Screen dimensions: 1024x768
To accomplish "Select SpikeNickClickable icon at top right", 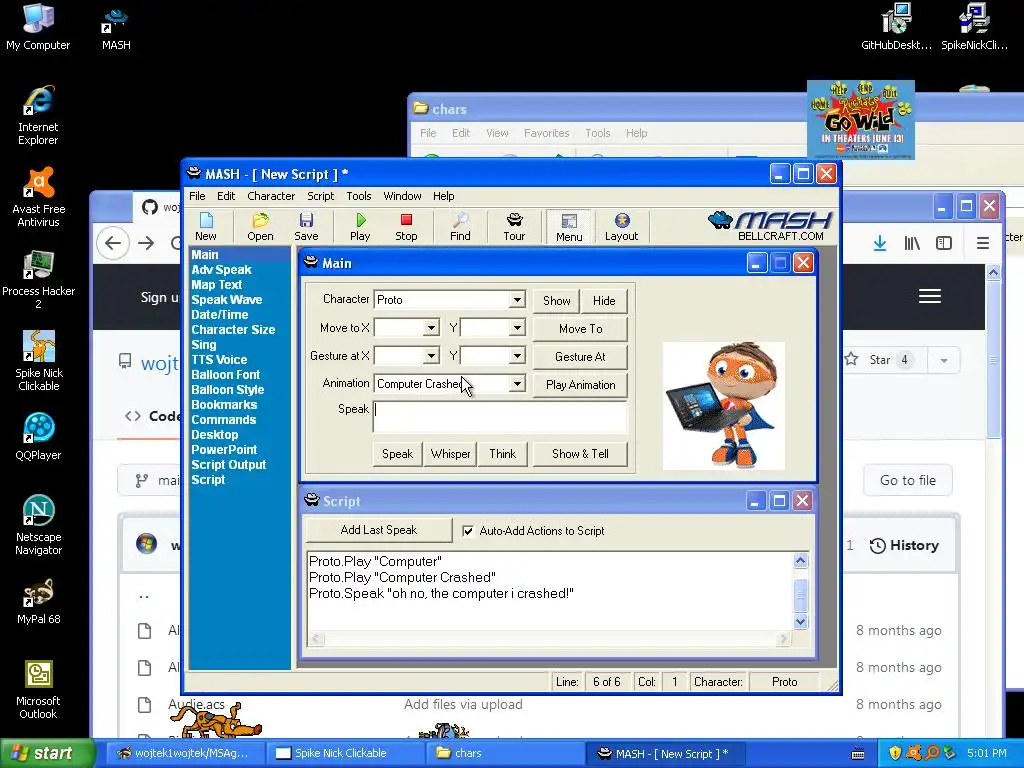I will coord(974,27).
